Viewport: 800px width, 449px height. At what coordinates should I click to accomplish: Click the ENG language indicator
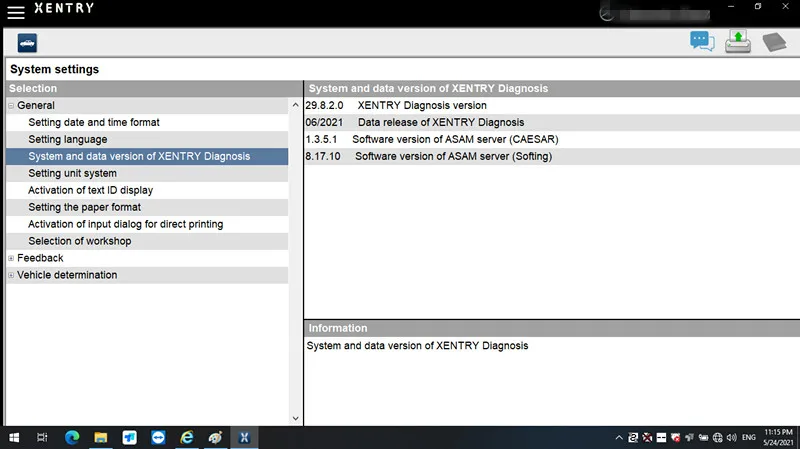749,437
